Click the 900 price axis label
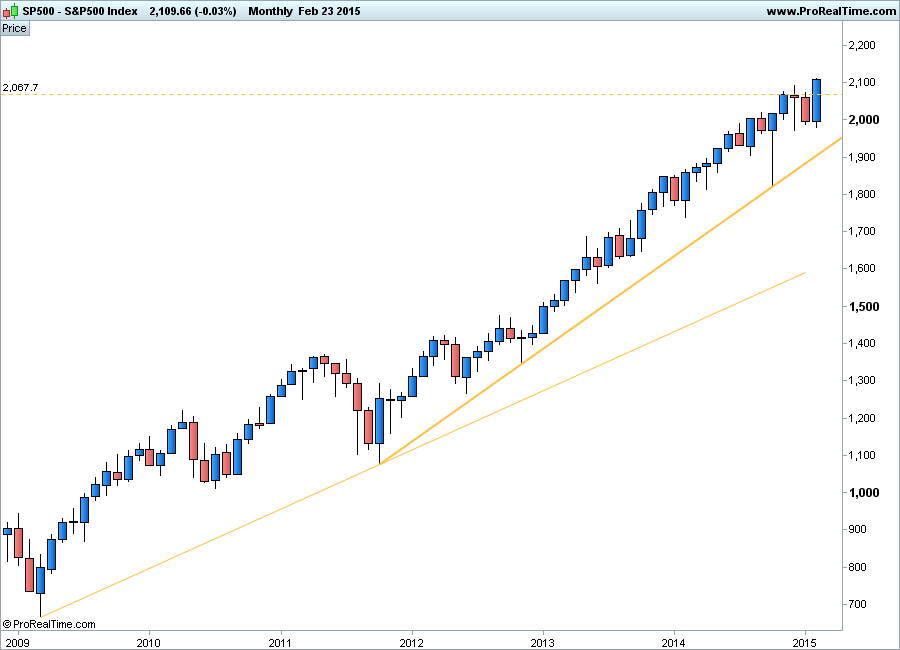This screenshot has width=900, height=650. [858, 529]
